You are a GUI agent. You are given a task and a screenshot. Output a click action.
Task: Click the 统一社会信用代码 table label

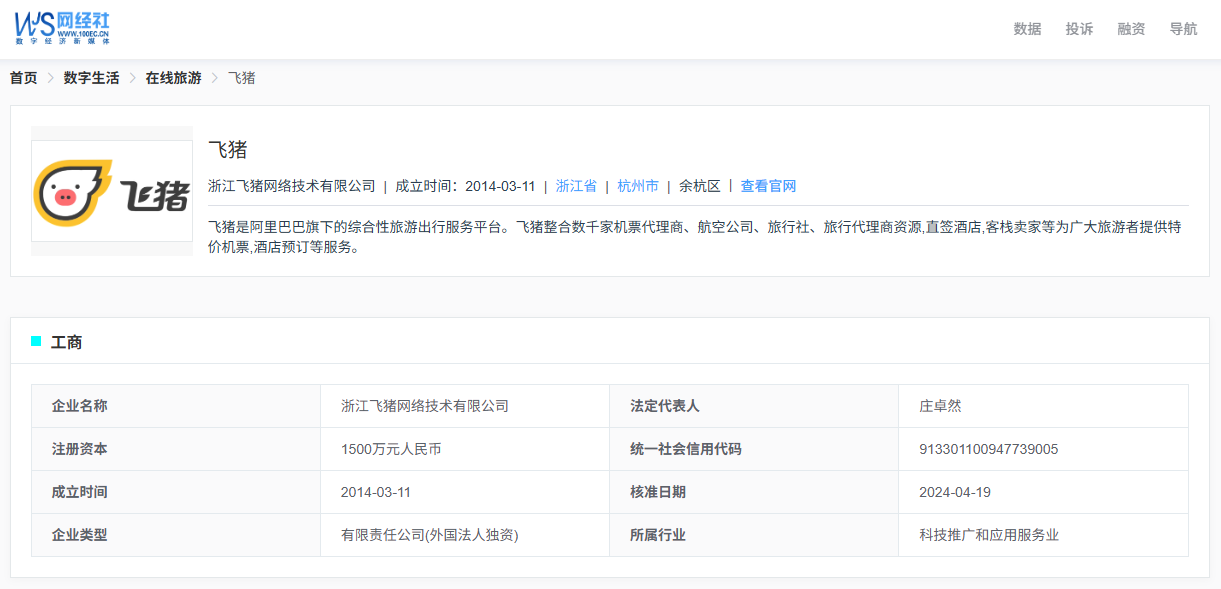[x=686, y=449]
